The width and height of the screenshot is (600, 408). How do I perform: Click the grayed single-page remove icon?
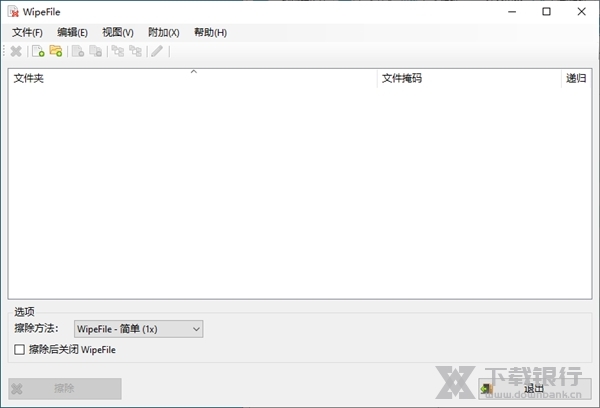click(x=78, y=51)
